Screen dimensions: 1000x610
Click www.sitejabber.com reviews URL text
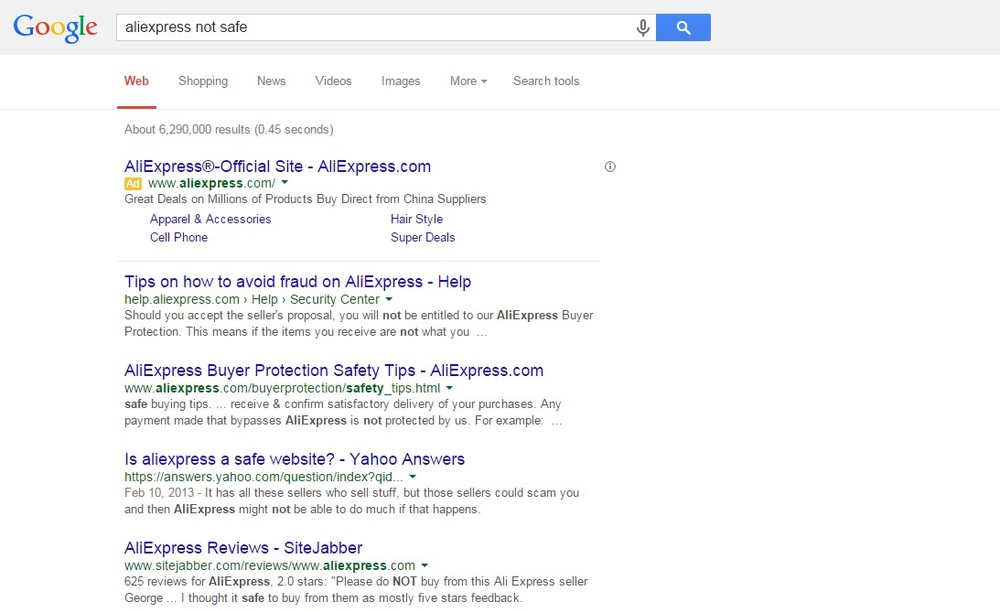coord(270,565)
